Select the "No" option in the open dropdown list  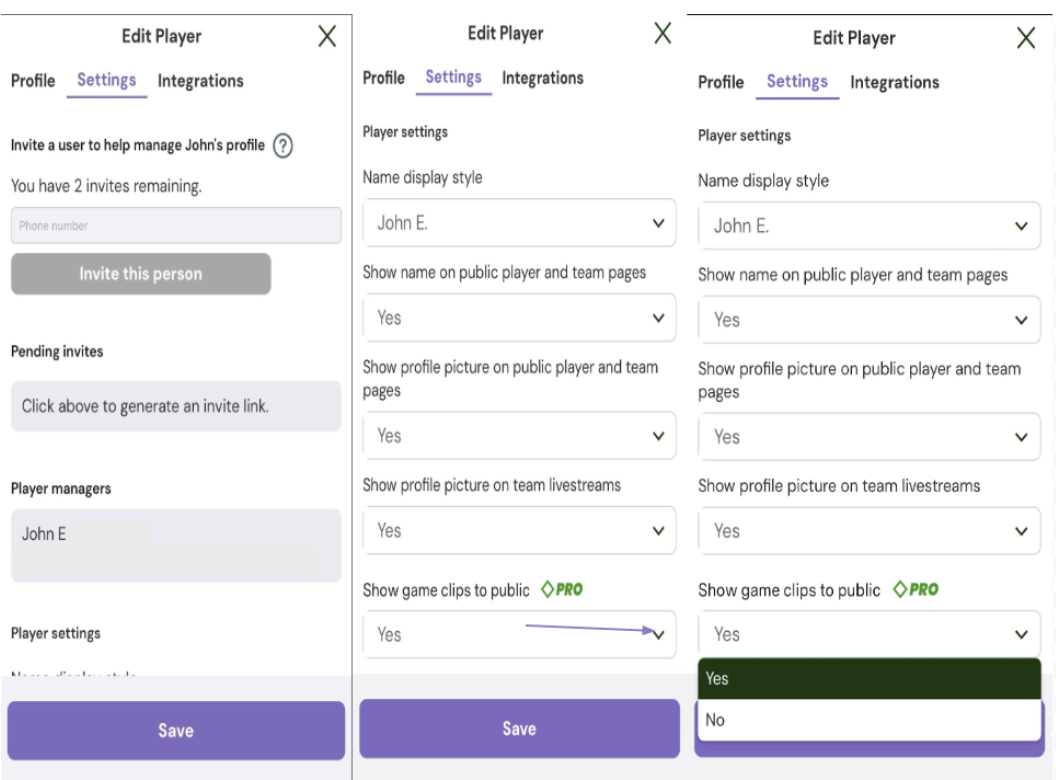coord(869,720)
